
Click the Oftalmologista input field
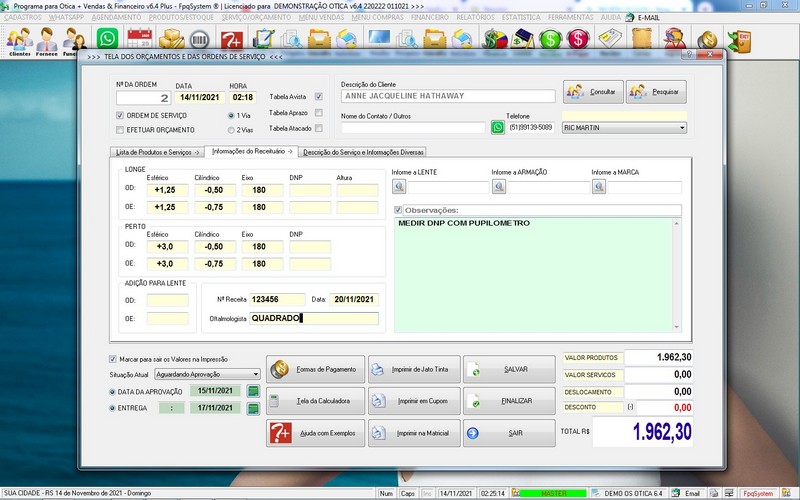pyautogui.click(x=314, y=319)
